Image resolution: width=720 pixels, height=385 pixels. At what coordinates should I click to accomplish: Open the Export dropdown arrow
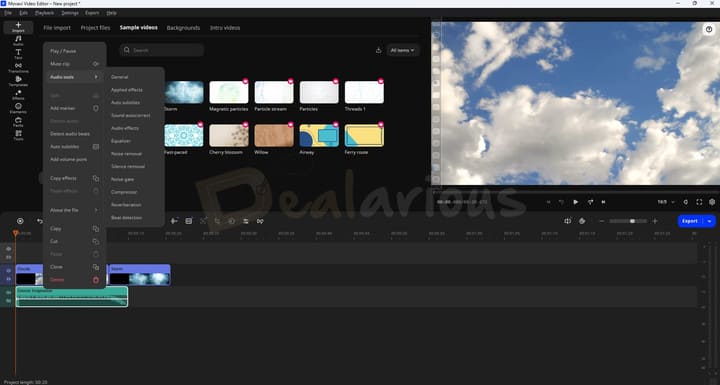(x=709, y=221)
